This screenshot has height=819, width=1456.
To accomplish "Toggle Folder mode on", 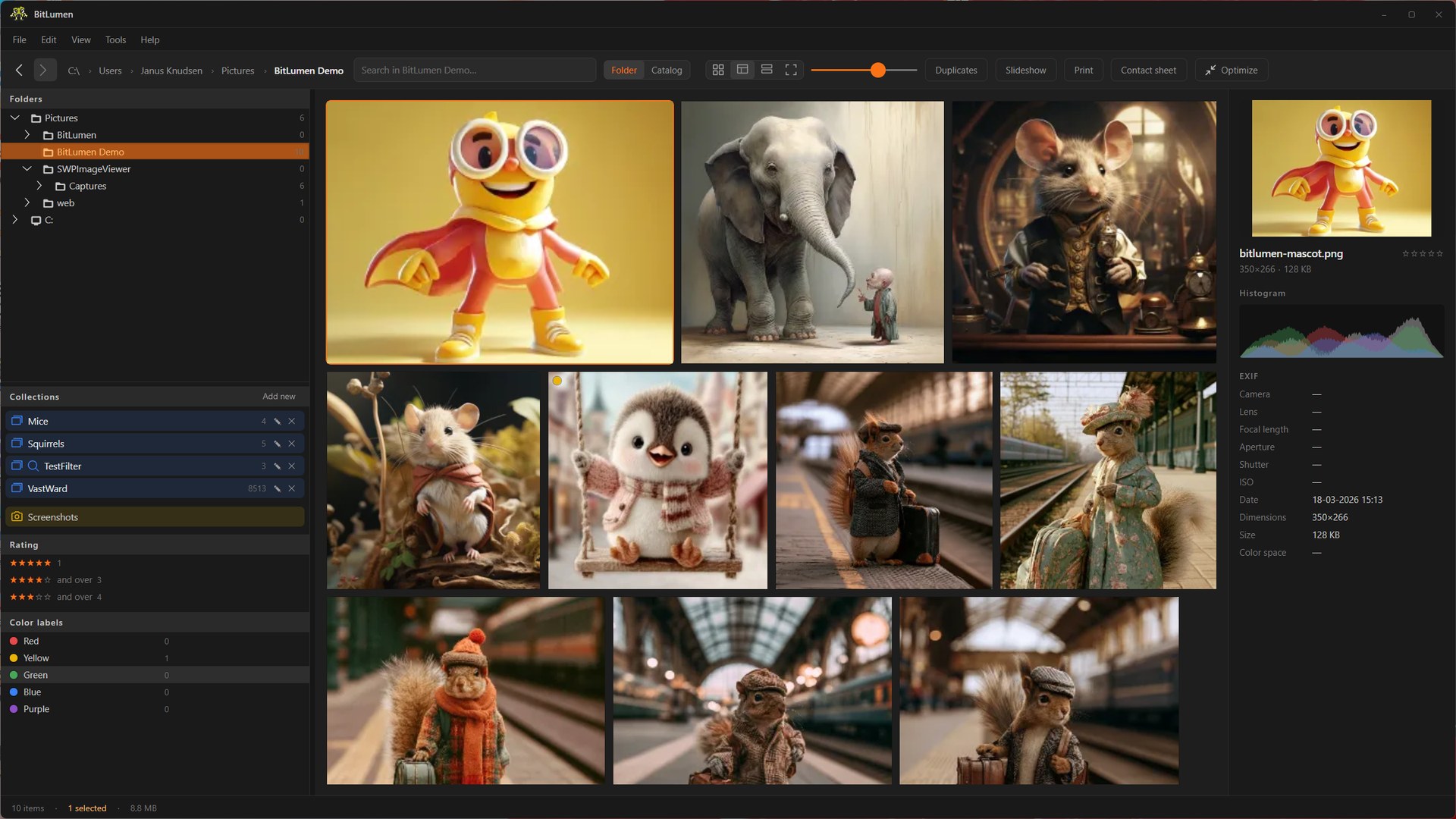I will click(624, 70).
